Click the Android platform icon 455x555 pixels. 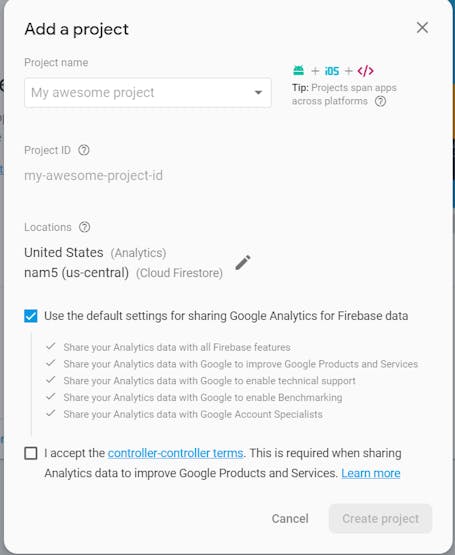[298, 71]
